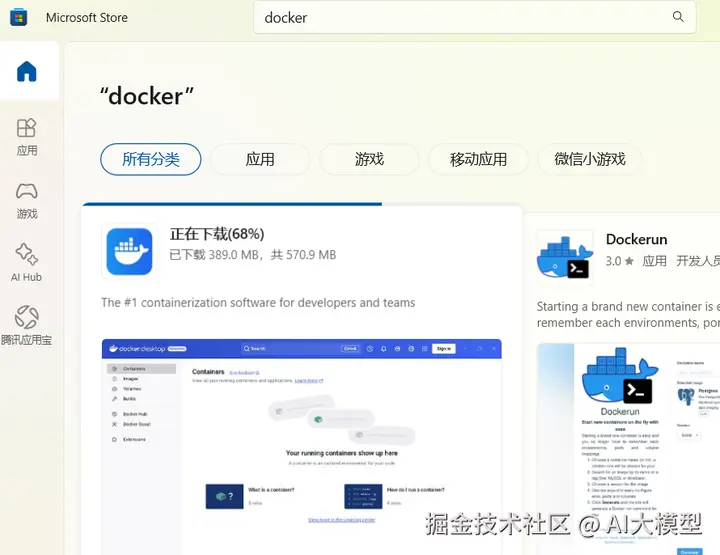
Task: Click the search magnifier icon
Action: pos(678,17)
